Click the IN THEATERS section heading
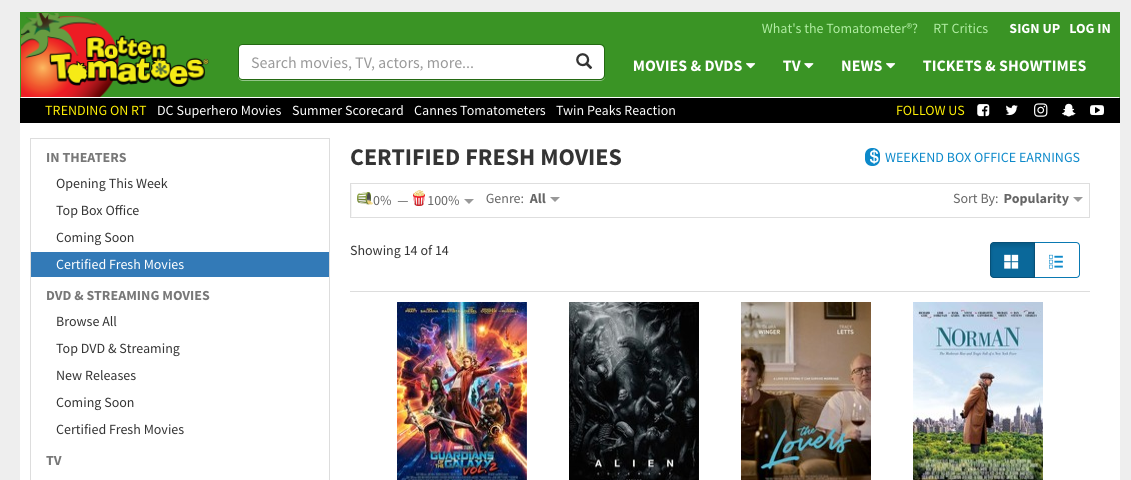The height and width of the screenshot is (480, 1131). point(86,157)
